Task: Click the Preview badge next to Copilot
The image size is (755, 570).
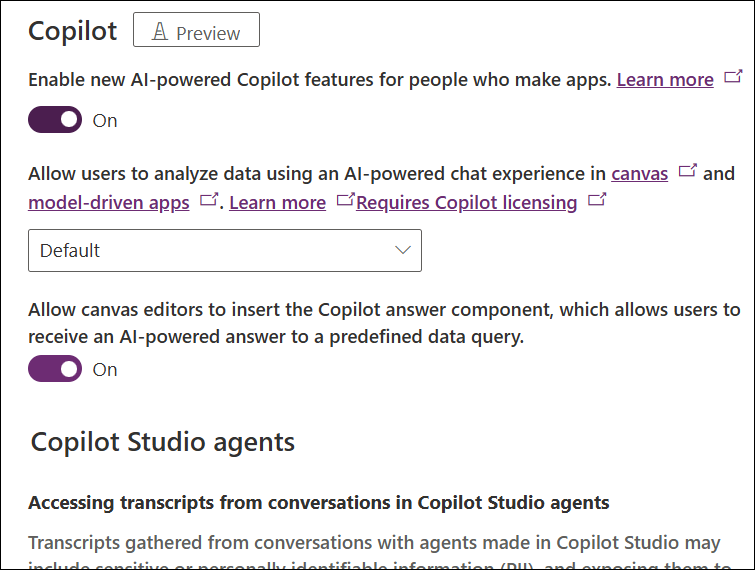Action: (196, 32)
